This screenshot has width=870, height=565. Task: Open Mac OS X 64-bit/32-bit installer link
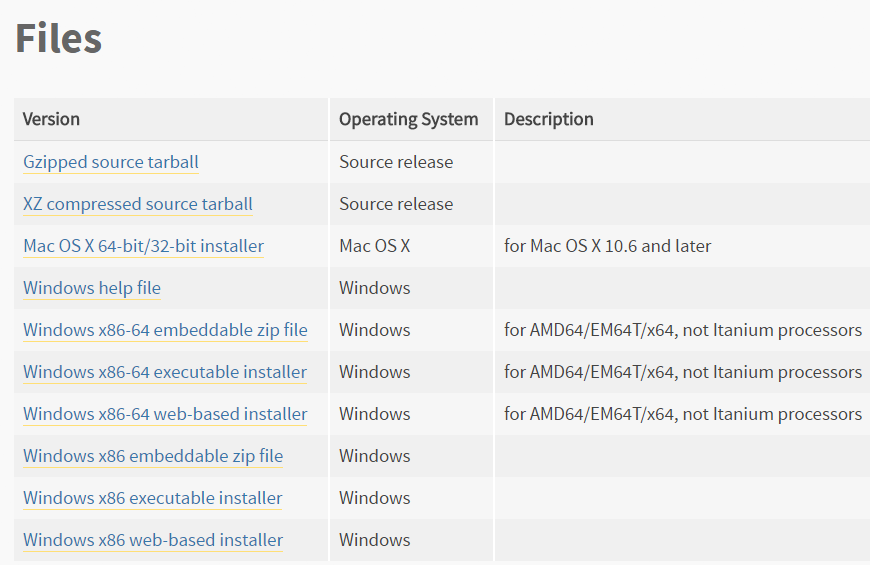143,246
